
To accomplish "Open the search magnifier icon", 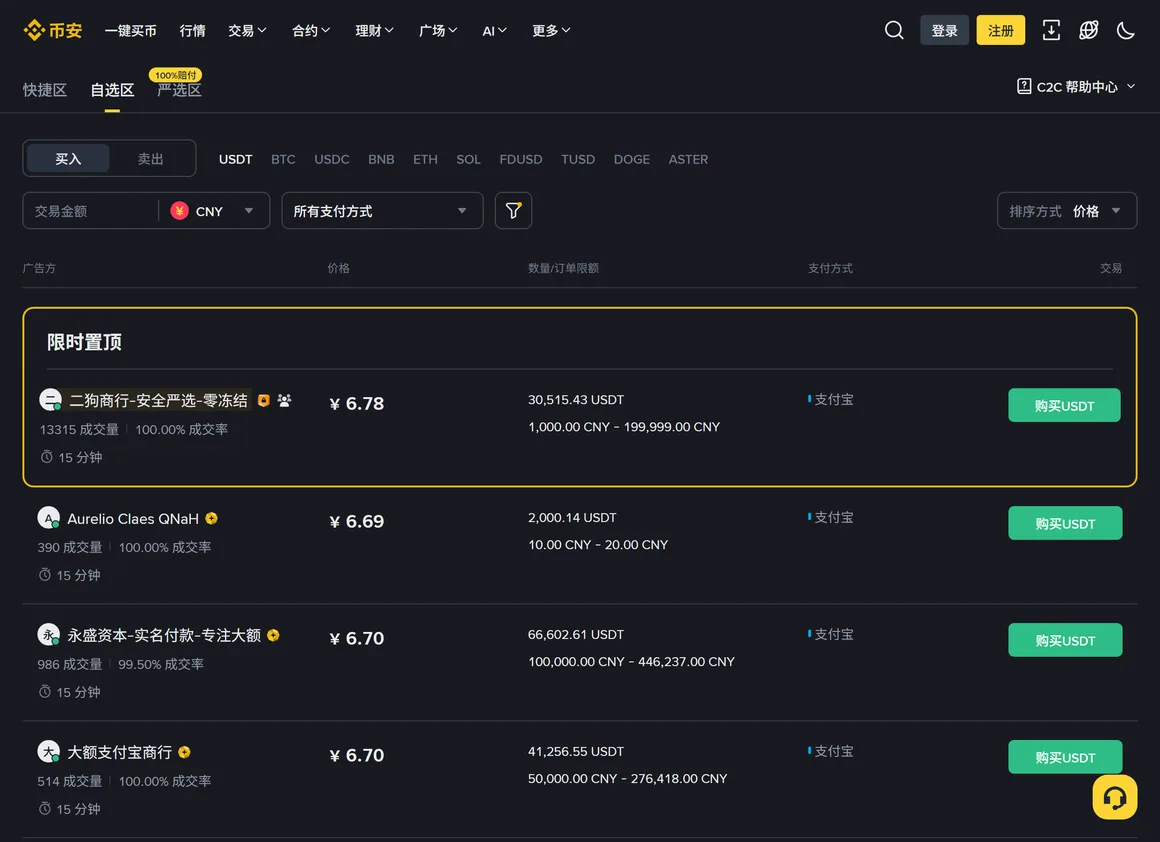I will (x=894, y=30).
